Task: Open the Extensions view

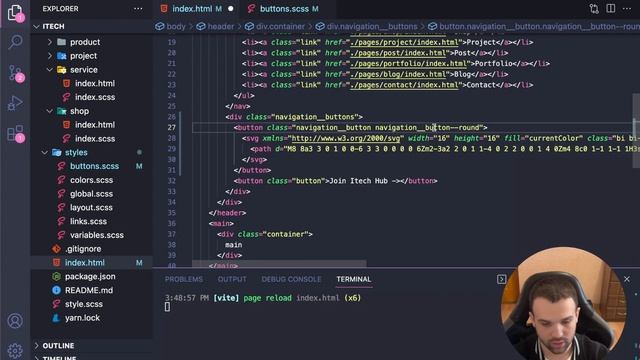Action: [16, 133]
